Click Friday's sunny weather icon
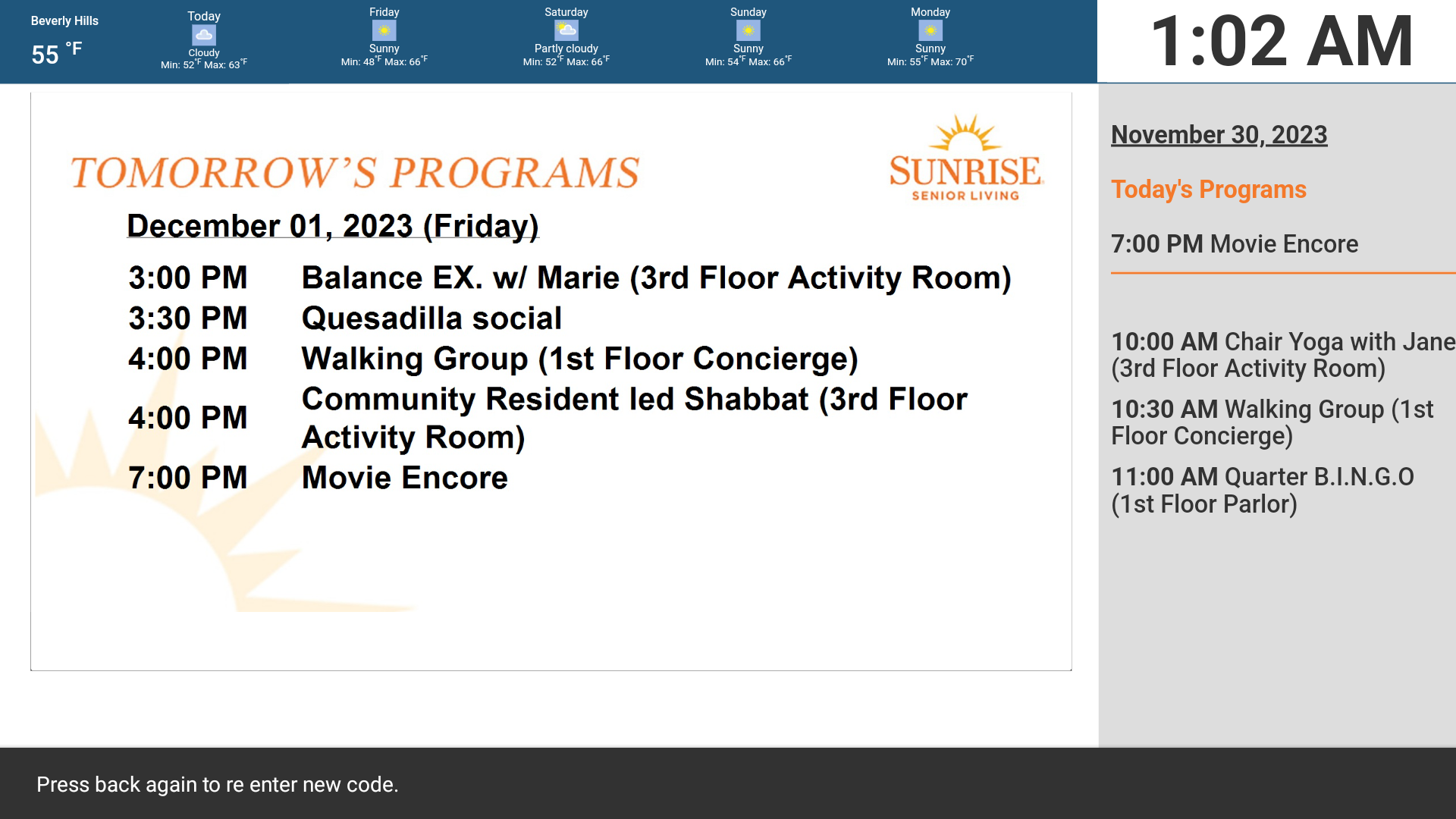This screenshot has width=1456, height=819. [x=384, y=30]
